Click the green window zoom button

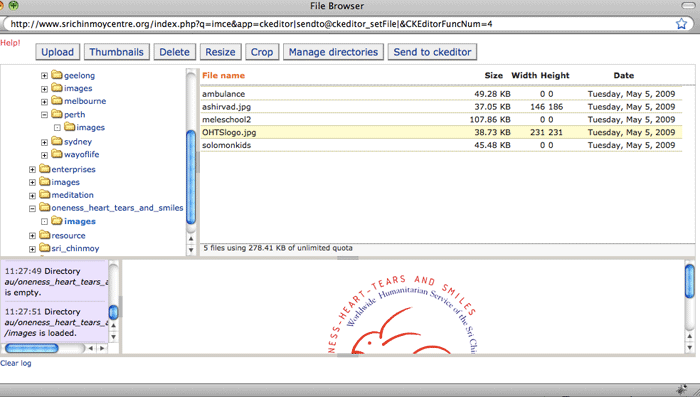coord(14,5)
